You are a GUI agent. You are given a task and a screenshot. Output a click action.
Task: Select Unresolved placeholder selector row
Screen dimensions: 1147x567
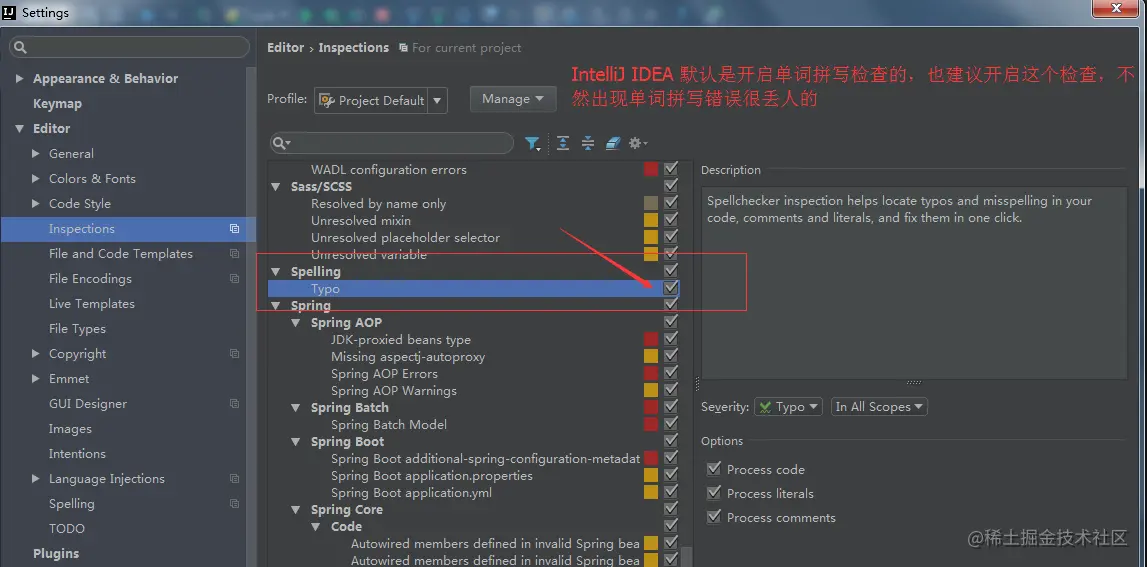405,238
